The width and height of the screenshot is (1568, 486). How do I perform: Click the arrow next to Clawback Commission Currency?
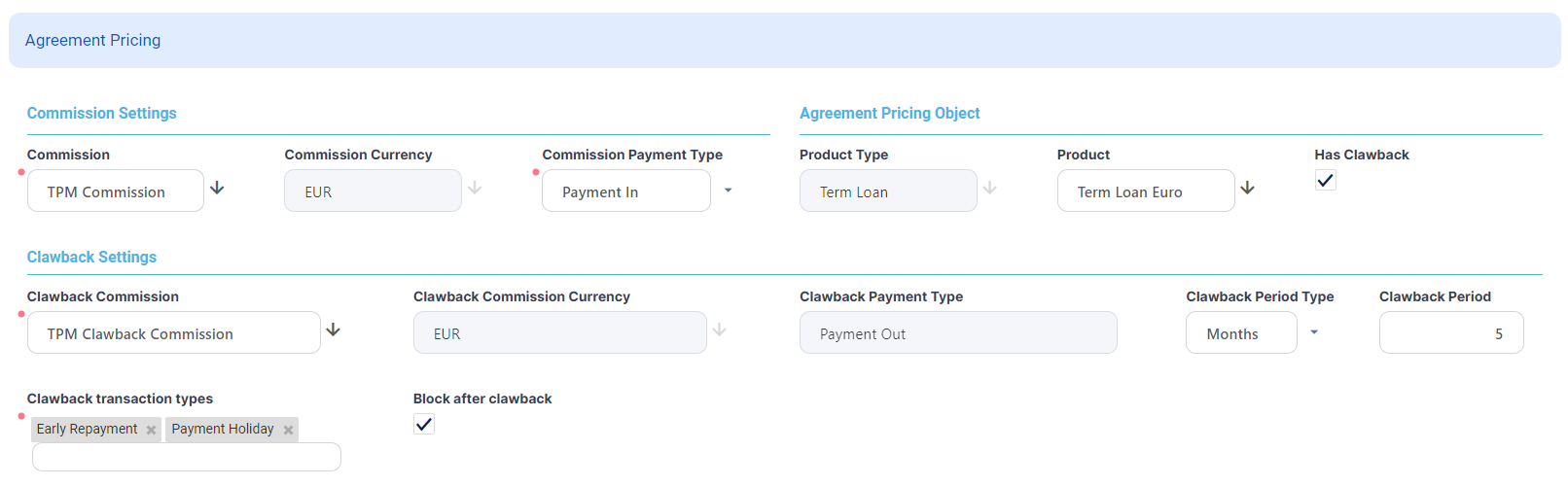point(719,330)
